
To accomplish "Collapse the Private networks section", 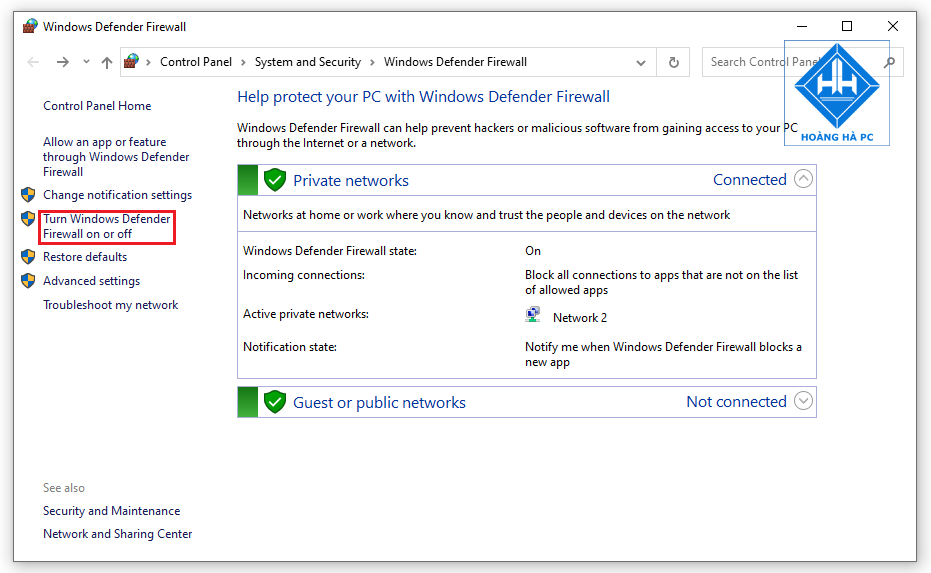I will pyautogui.click(x=803, y=180).
